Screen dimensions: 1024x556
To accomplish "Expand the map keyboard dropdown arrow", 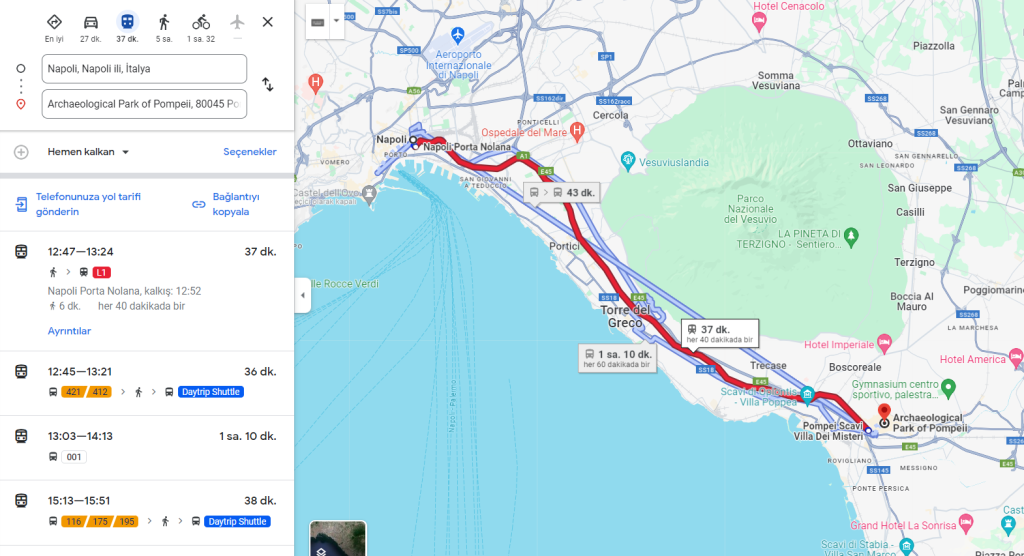I will (x=336, y=21).
